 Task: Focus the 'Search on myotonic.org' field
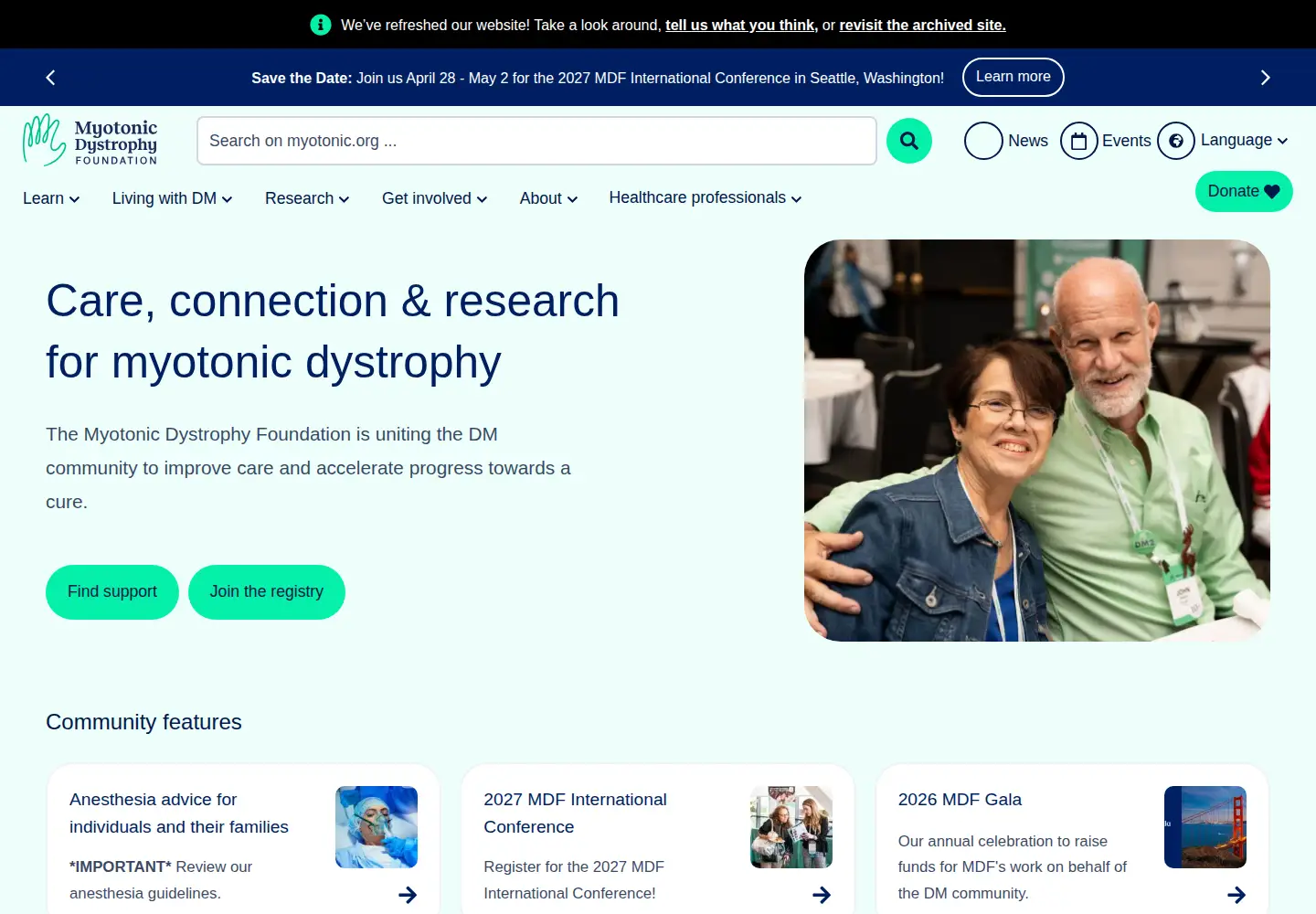(x=536, y=141)
